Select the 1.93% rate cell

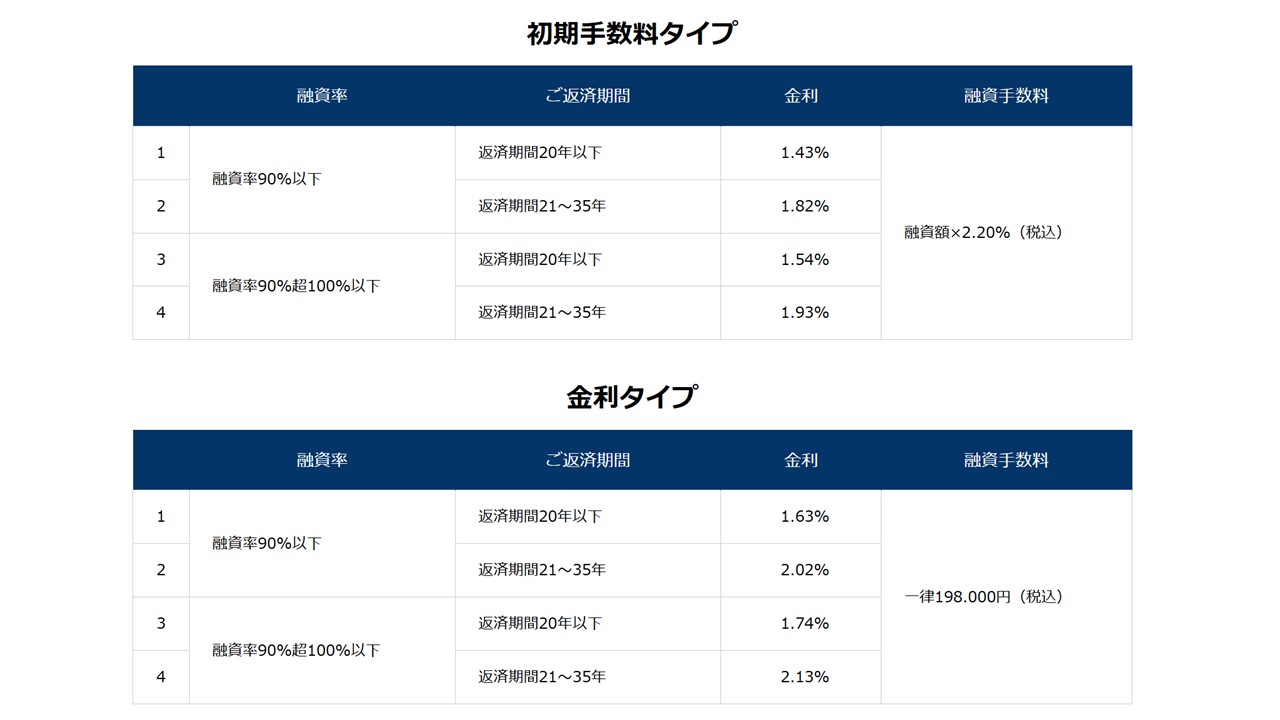point(804,312)
